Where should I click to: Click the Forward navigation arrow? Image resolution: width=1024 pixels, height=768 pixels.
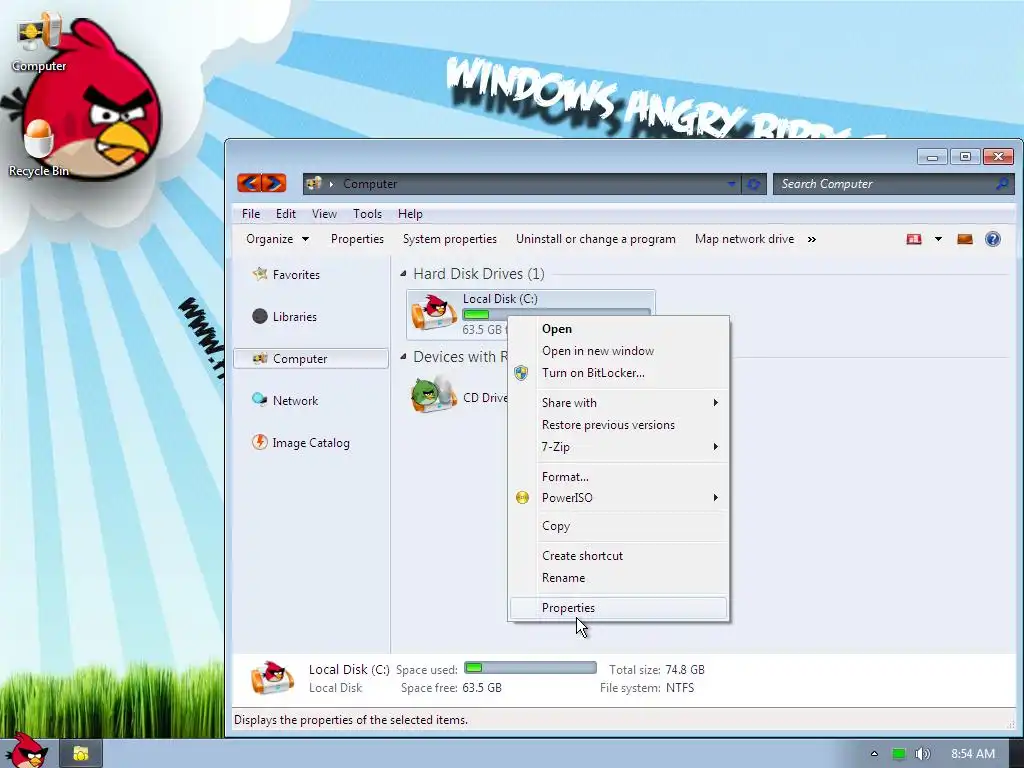[x=274, y=184]
